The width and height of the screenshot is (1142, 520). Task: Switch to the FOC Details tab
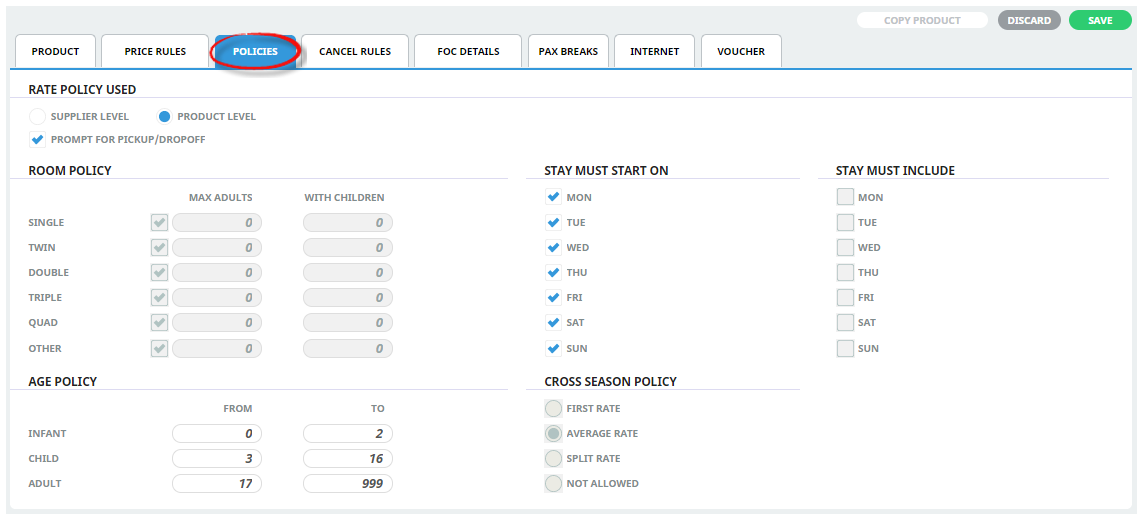468,52
